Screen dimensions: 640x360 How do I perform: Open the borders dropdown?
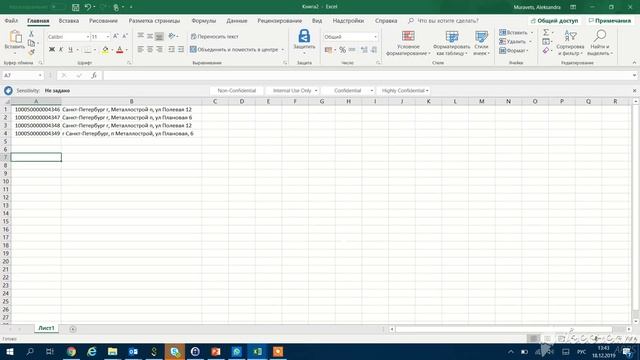[95, 50]
